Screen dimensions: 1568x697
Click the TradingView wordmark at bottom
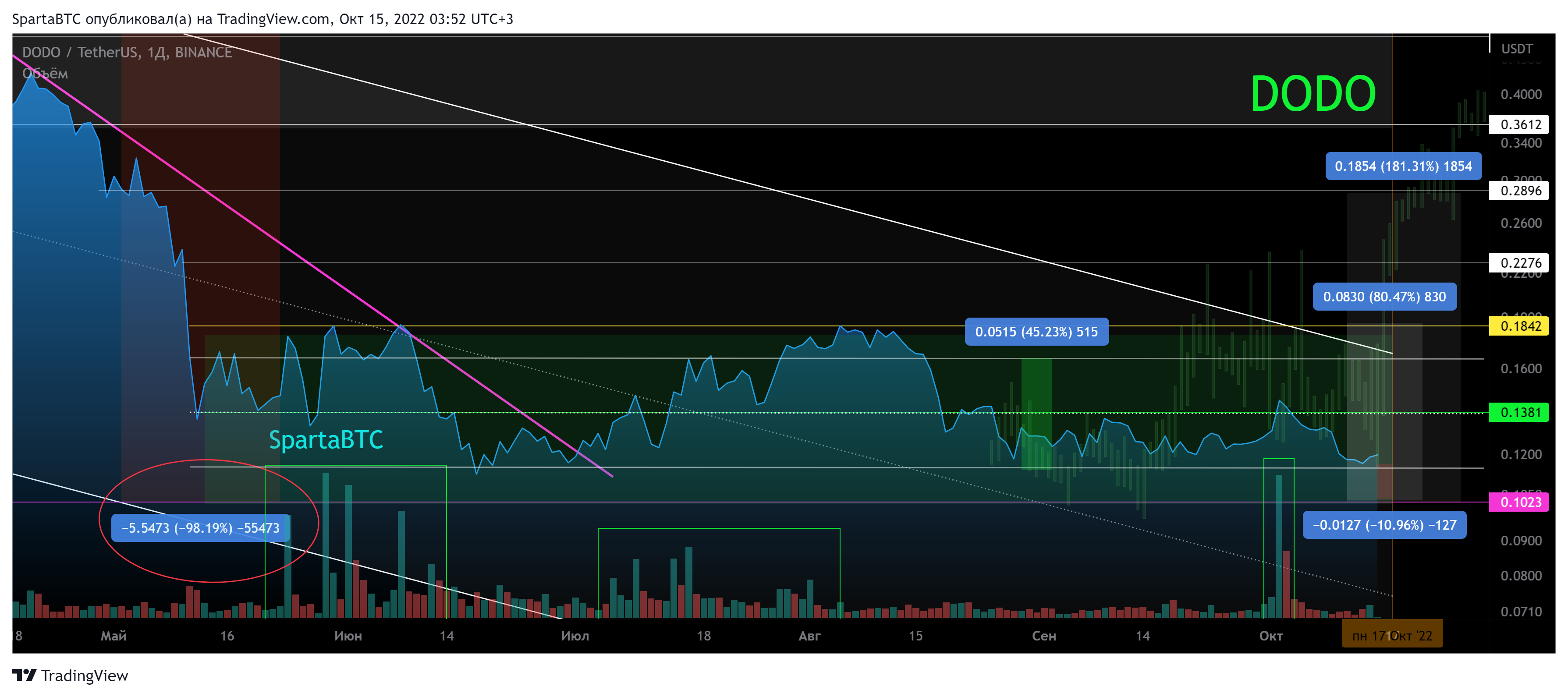coord(85,676)
